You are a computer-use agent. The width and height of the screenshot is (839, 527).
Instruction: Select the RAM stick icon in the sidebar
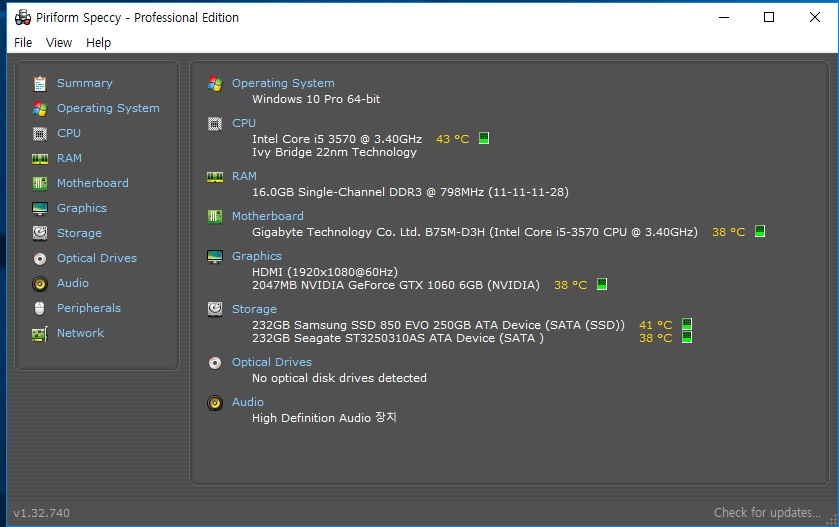40,158
